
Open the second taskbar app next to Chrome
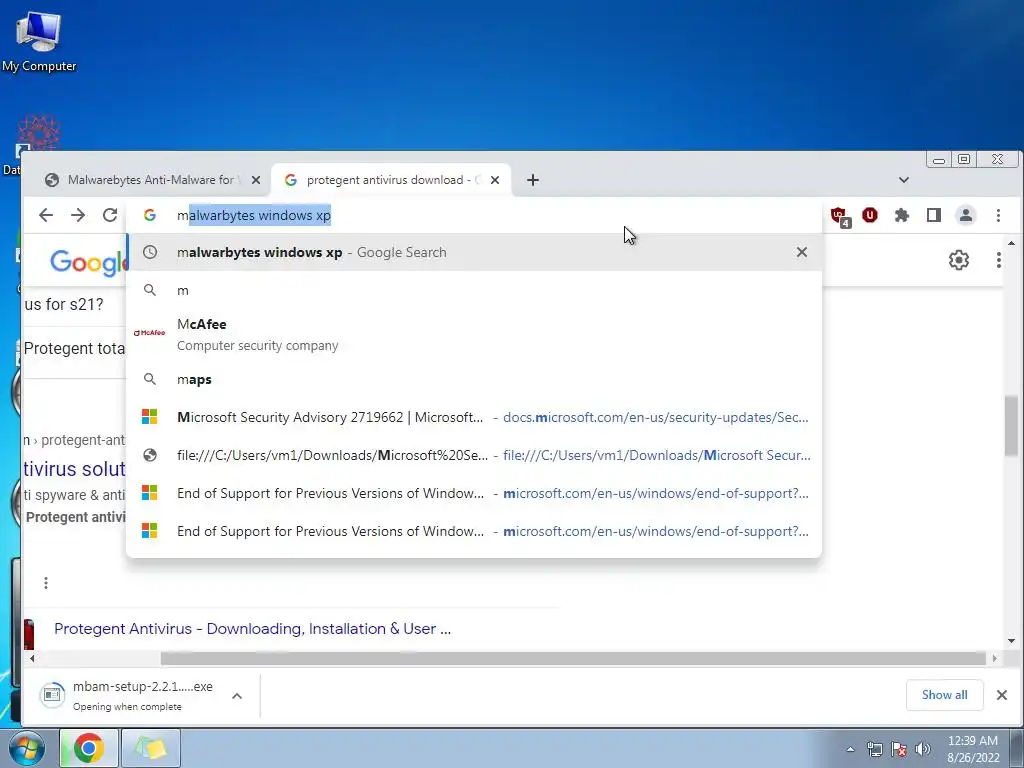pos(150,748)
